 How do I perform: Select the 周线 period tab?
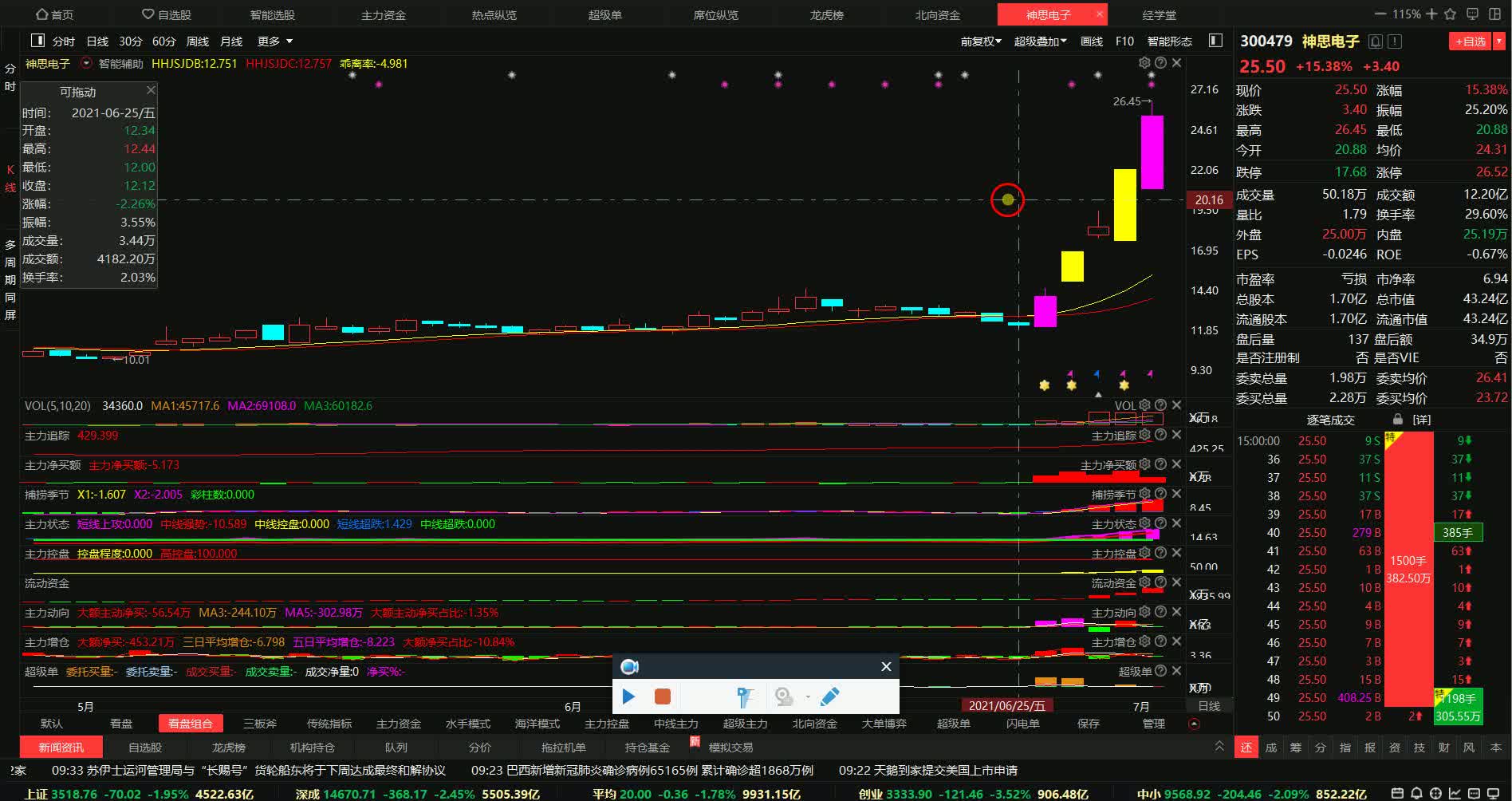coord(197,41)
